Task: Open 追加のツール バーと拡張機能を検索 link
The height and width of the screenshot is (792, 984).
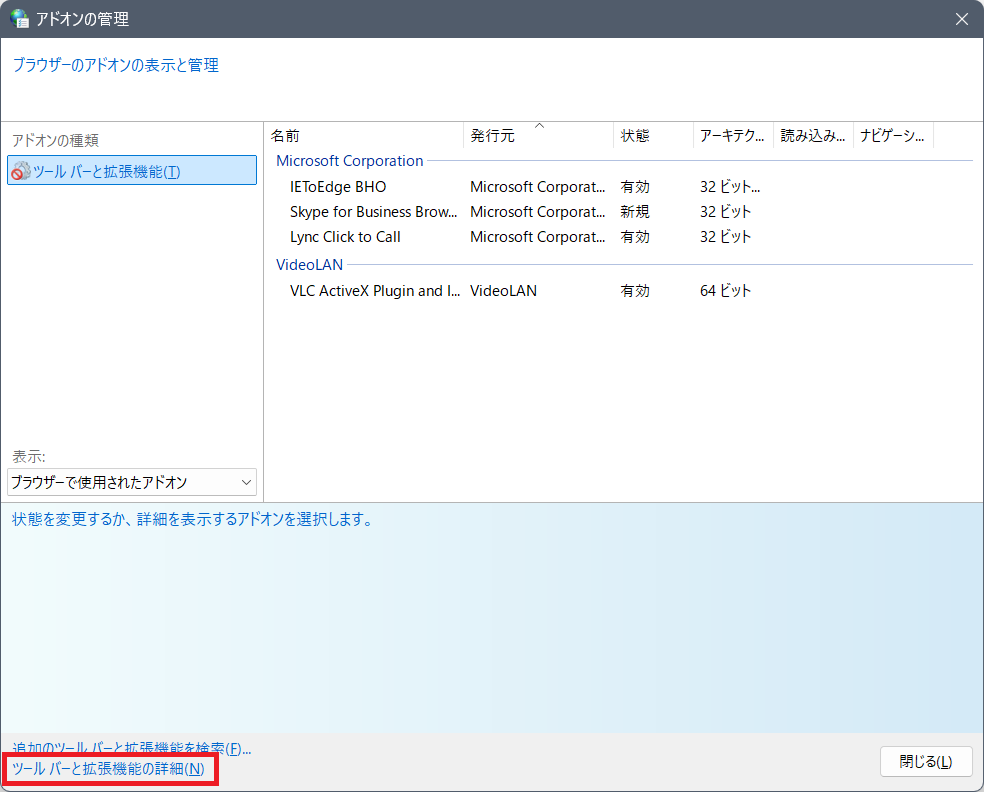Action: click(131, 748)
